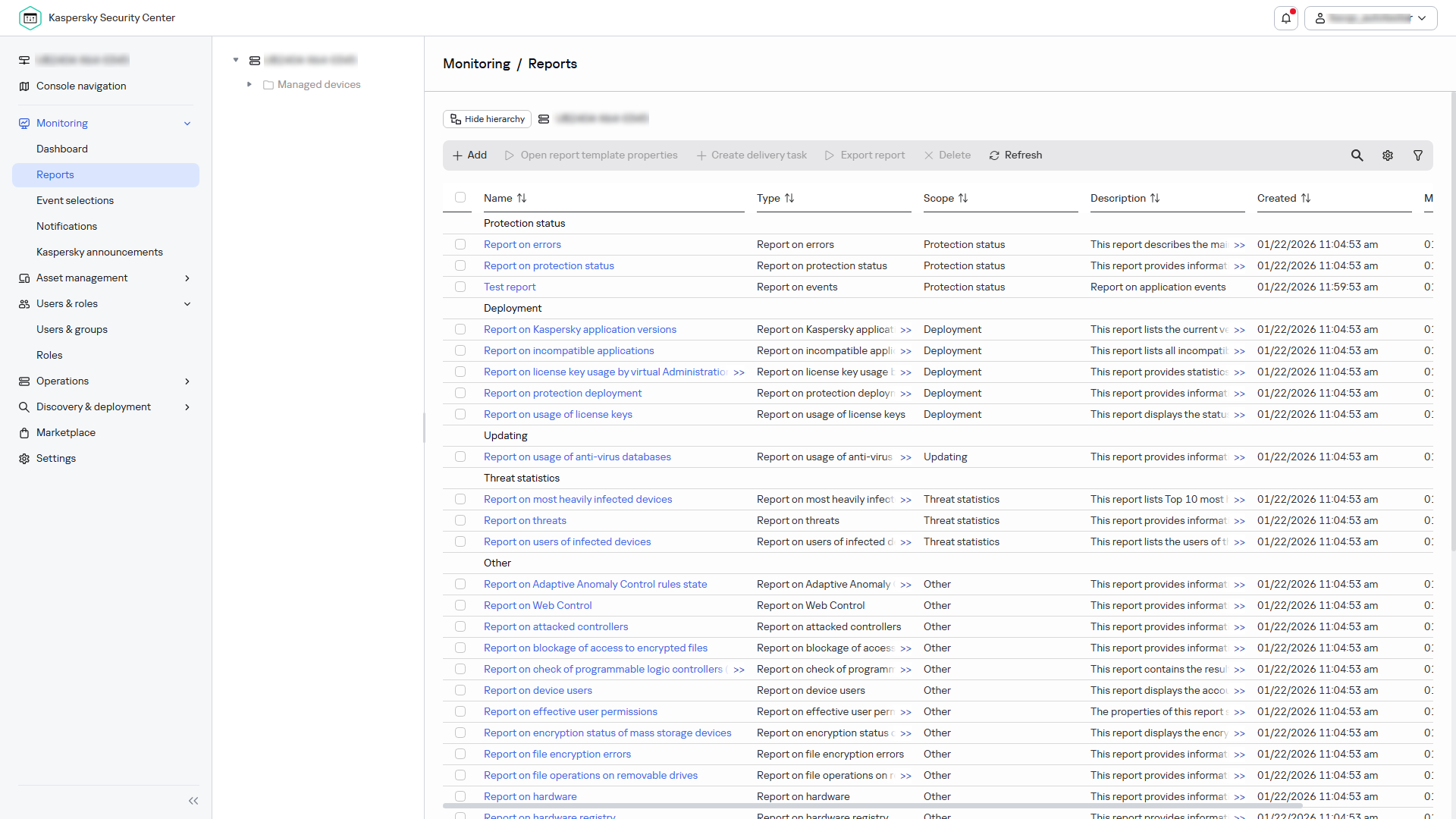Refresh the reports list
The width and height of the screenshot is (1456, 819).
pos(1015,155)
